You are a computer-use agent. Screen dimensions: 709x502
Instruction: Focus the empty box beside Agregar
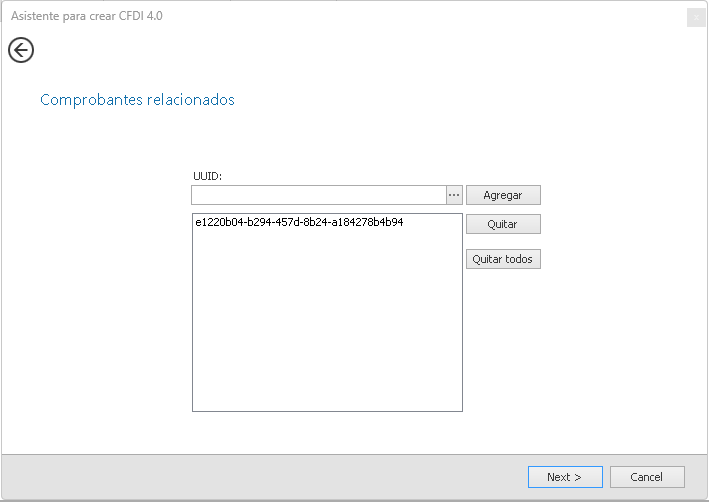pyautogui.click(x=318, y=195)
